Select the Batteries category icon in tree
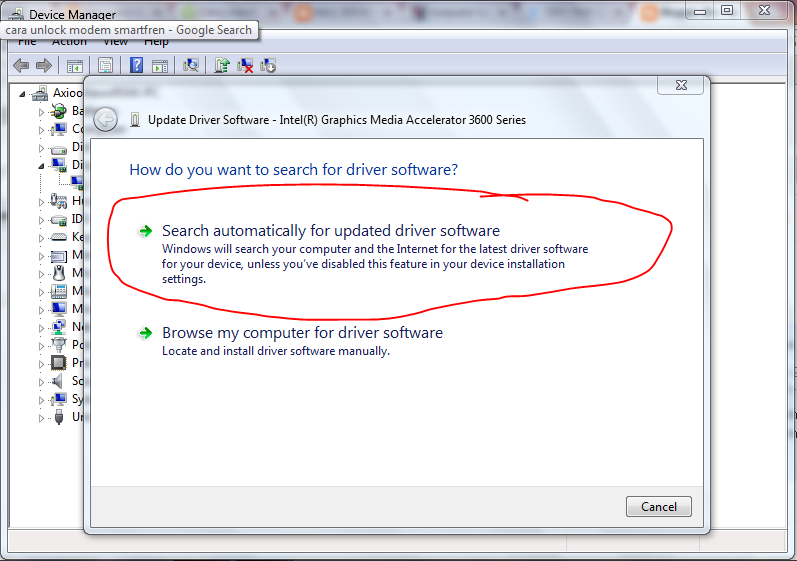This screenshot has height=561, width=797. pyautogui.click(x=59, y=111)
